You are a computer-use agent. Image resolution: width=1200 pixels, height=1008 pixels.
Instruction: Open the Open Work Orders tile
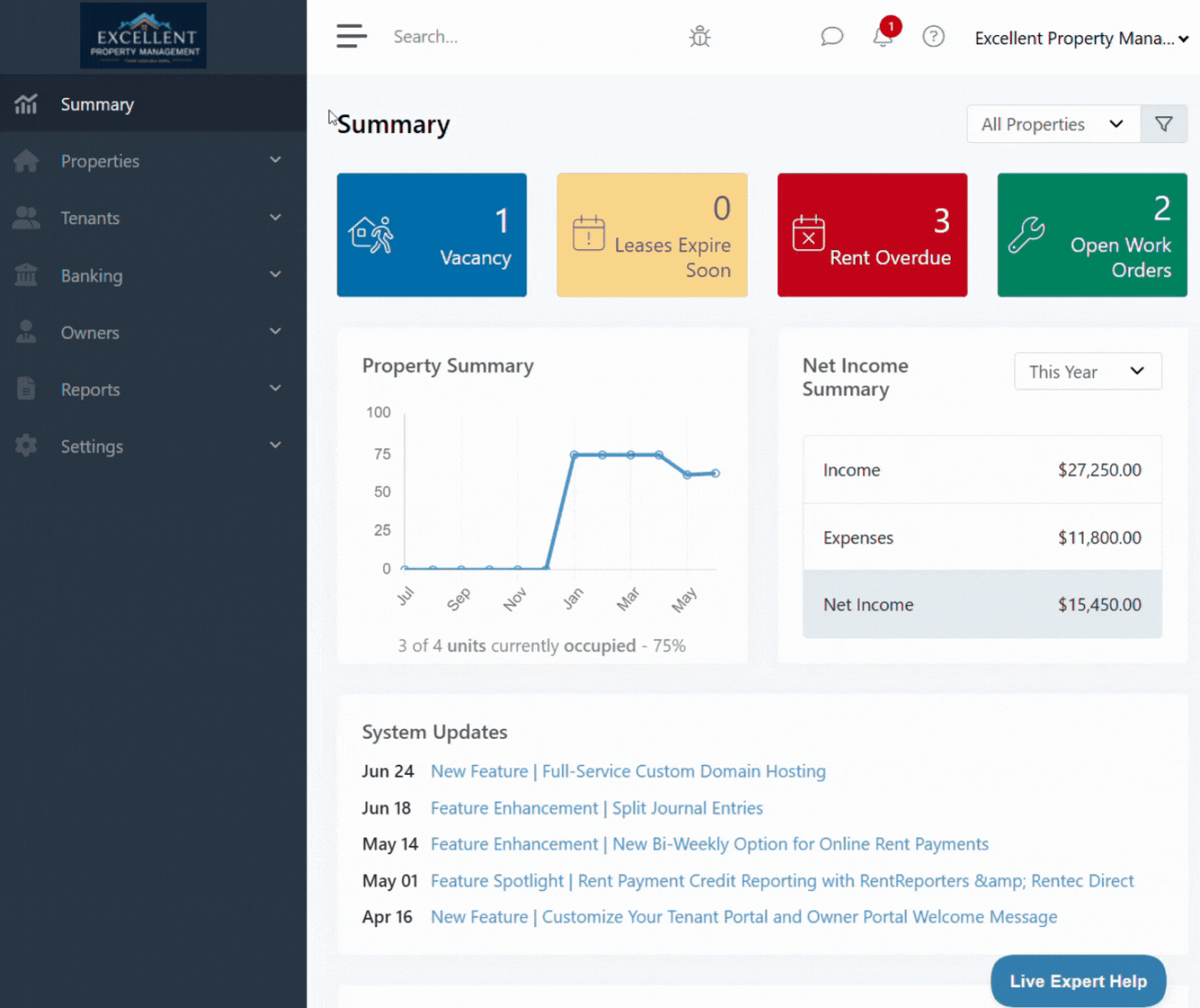[1091, 235]
